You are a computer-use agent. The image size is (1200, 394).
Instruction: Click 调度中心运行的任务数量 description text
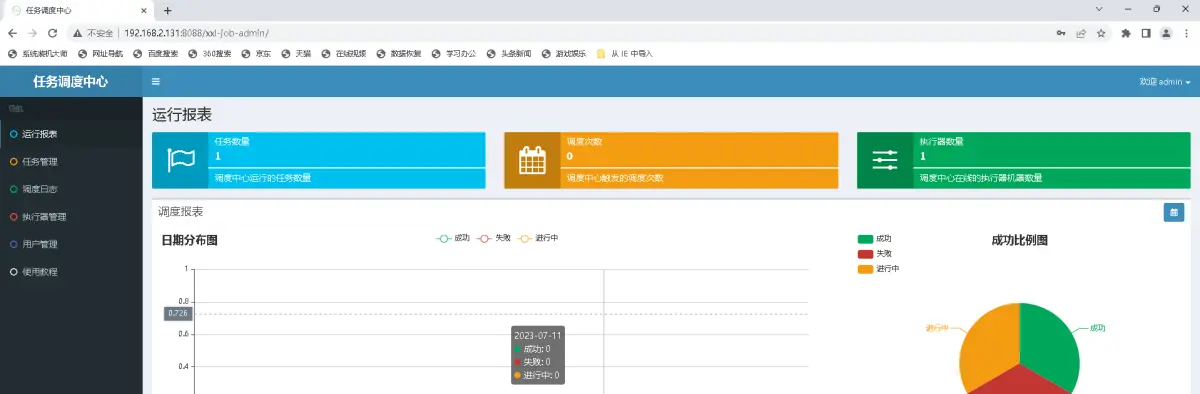(263, 178)
